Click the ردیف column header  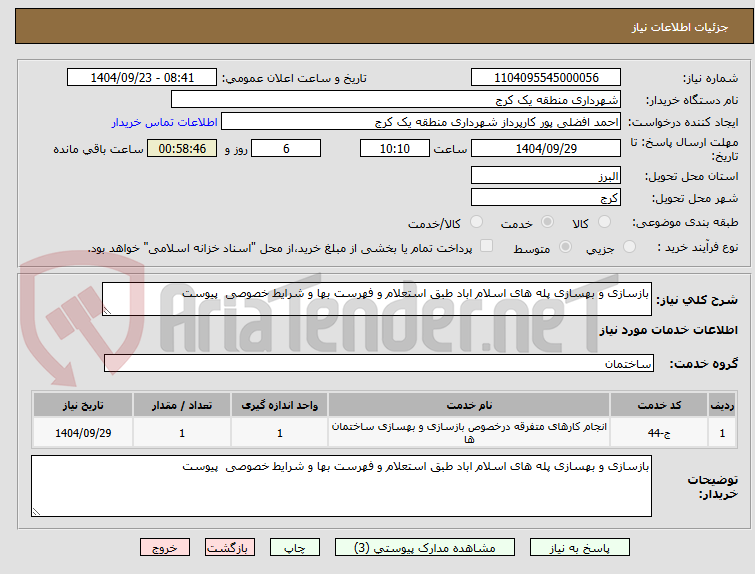[722, 405]
